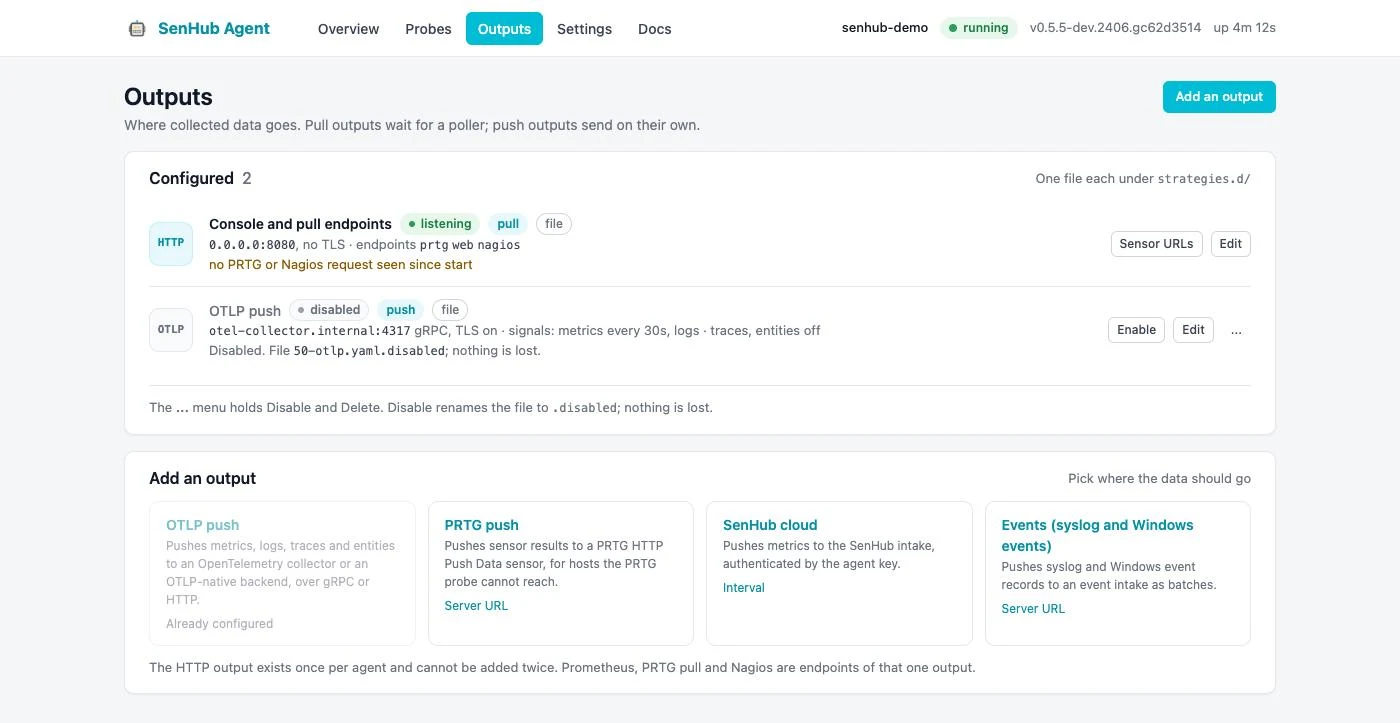This screenshot has width=1400, height=723.
Task: Go to the Settings tab
Action: (x=584, y=29)
